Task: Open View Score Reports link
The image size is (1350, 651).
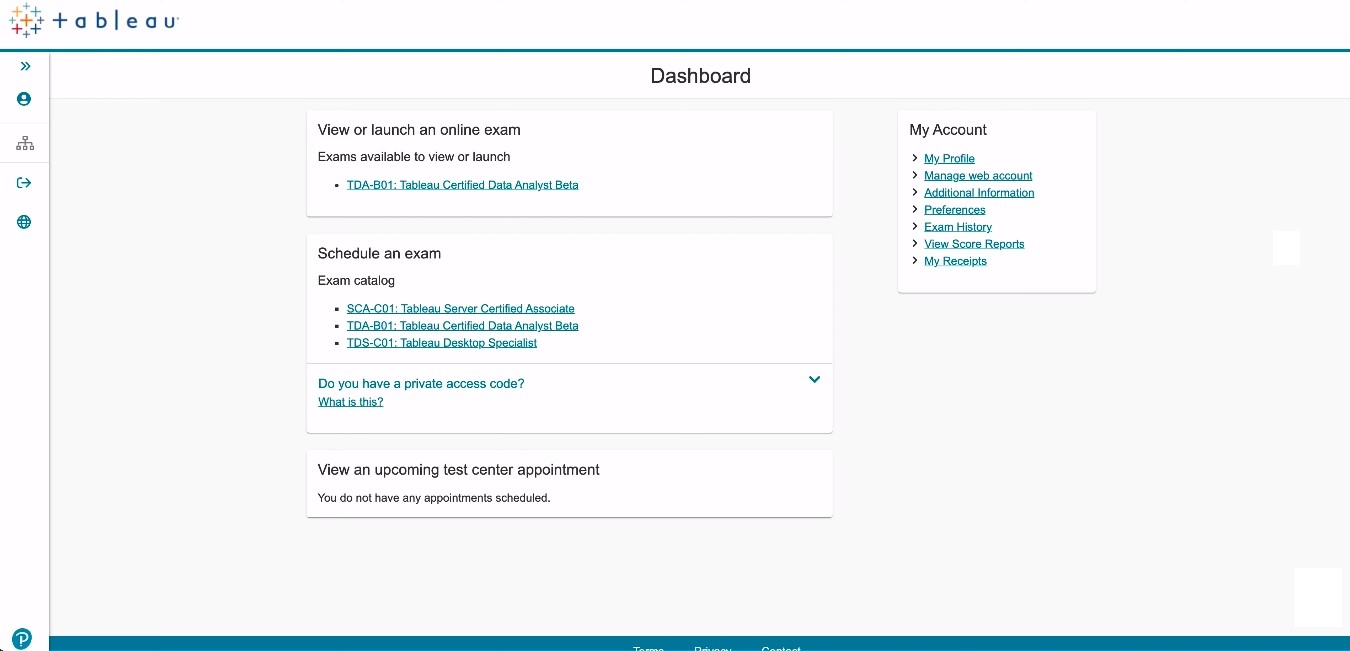Action: [x=974, y=244]
